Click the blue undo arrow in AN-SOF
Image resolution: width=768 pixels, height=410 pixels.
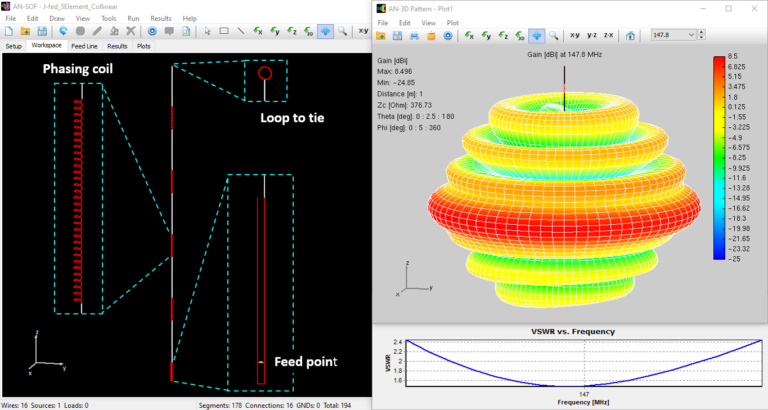63,31
